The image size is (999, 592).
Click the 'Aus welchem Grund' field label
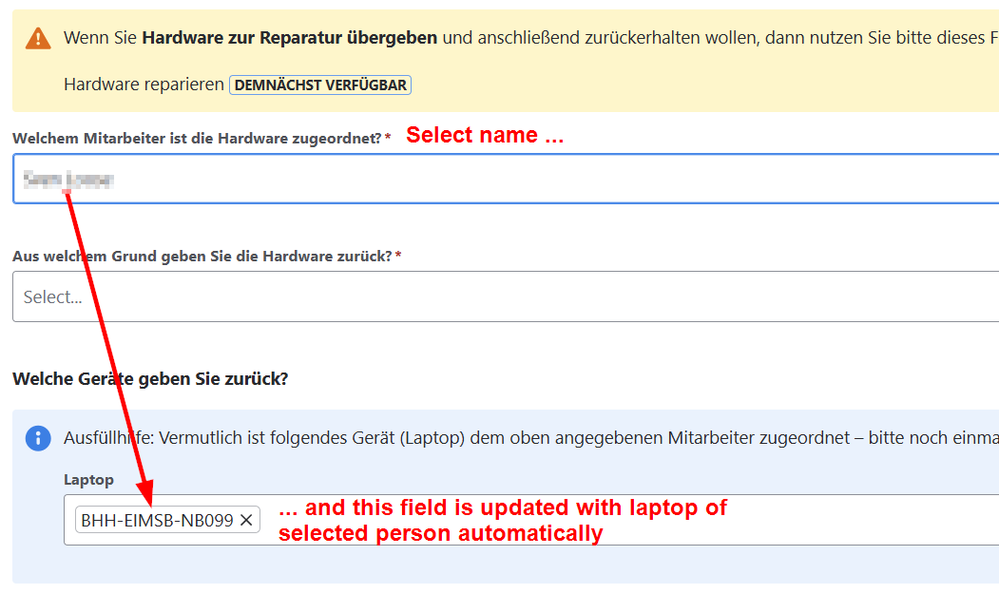pos(203,256)
